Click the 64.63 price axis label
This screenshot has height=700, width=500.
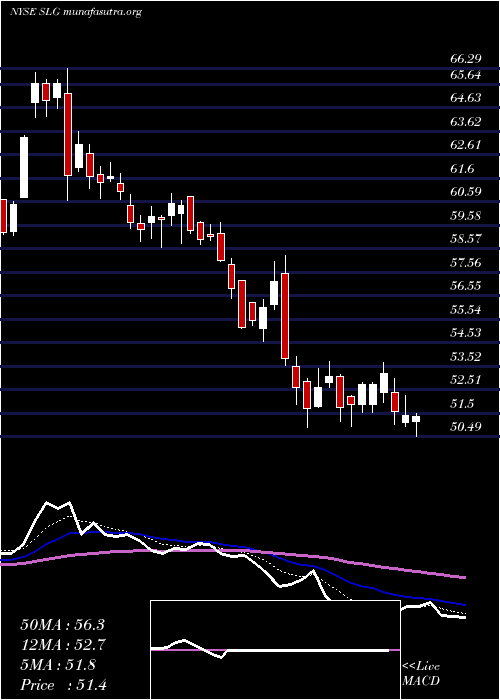tap(465, 98)
